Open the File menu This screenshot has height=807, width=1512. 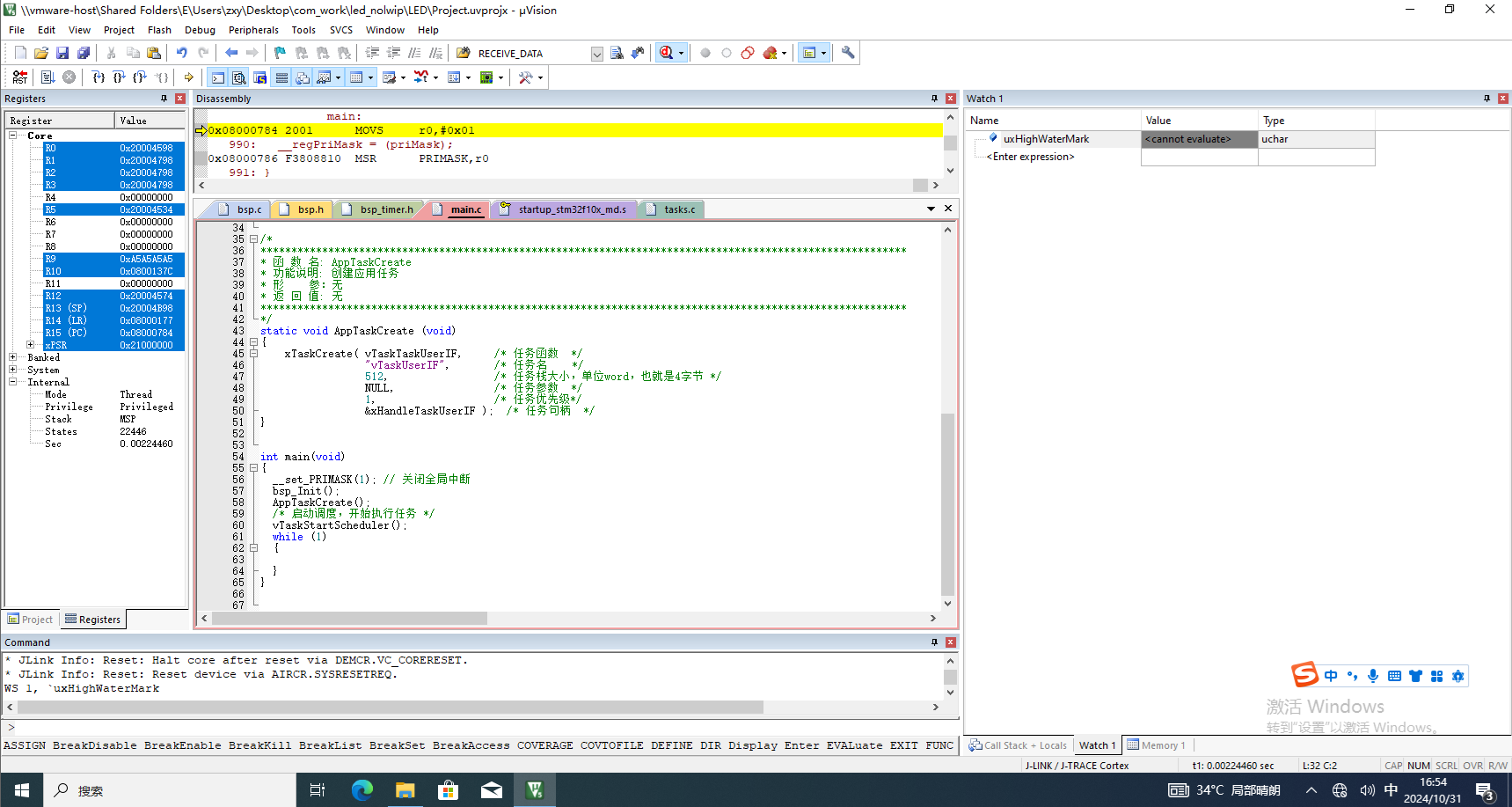click(17, 30)
